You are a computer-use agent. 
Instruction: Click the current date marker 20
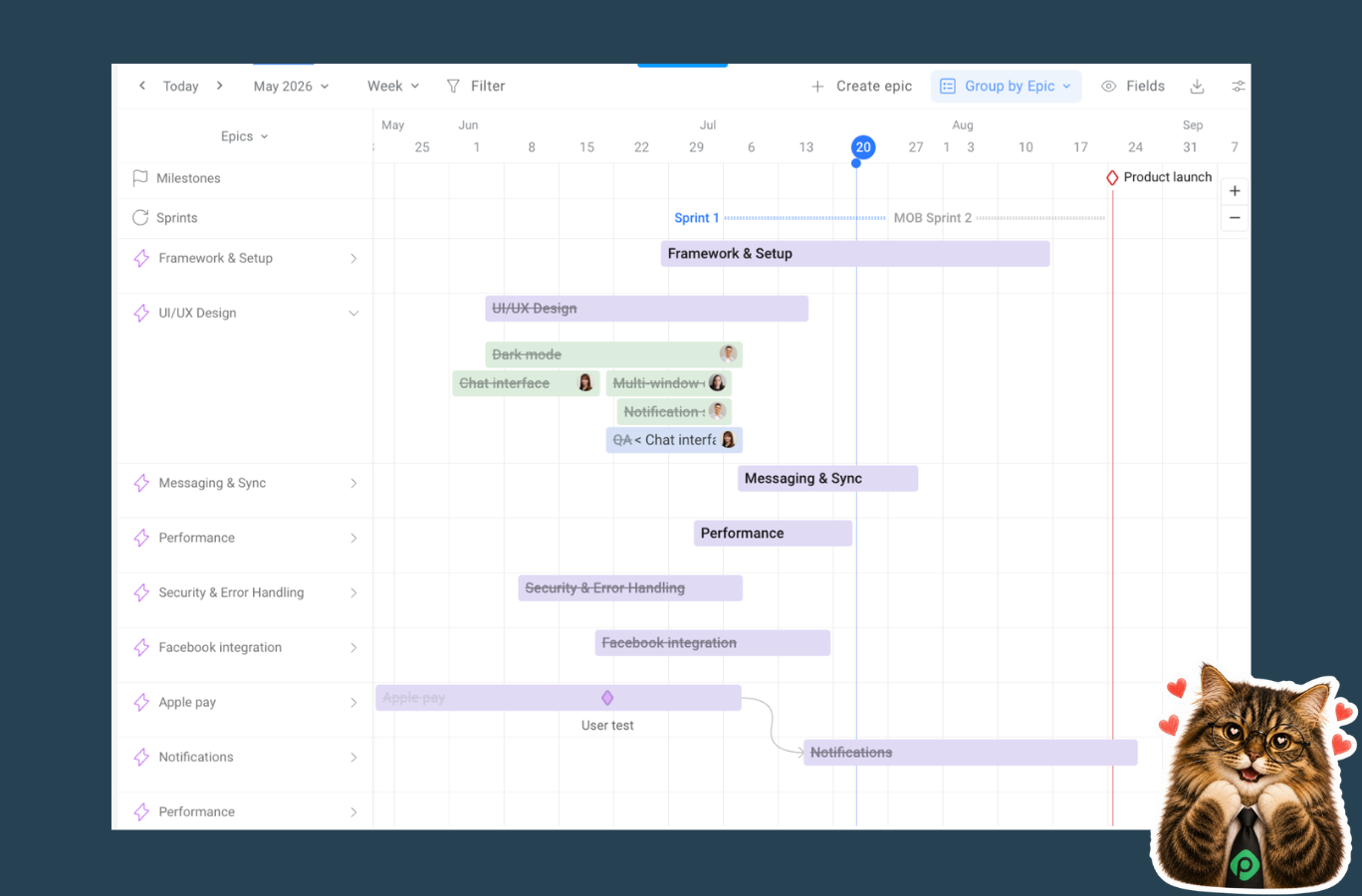coord(863,147)
